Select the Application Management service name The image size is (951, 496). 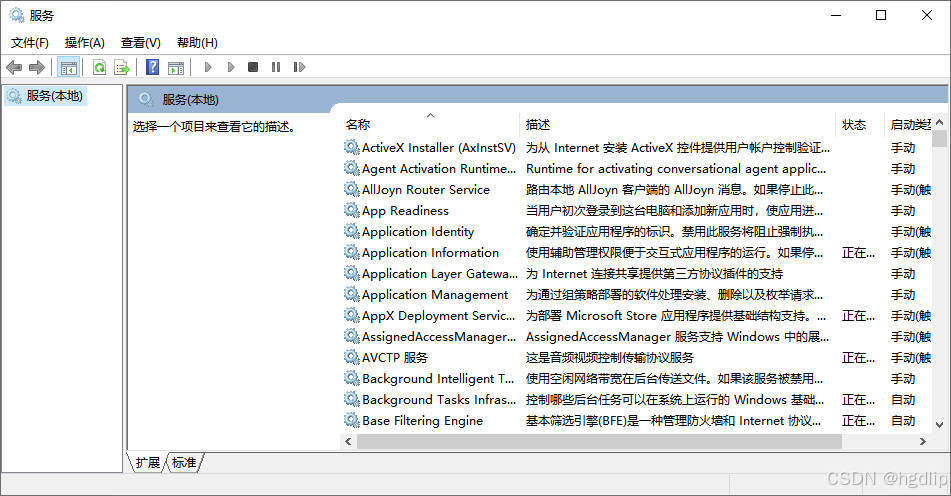435,295
